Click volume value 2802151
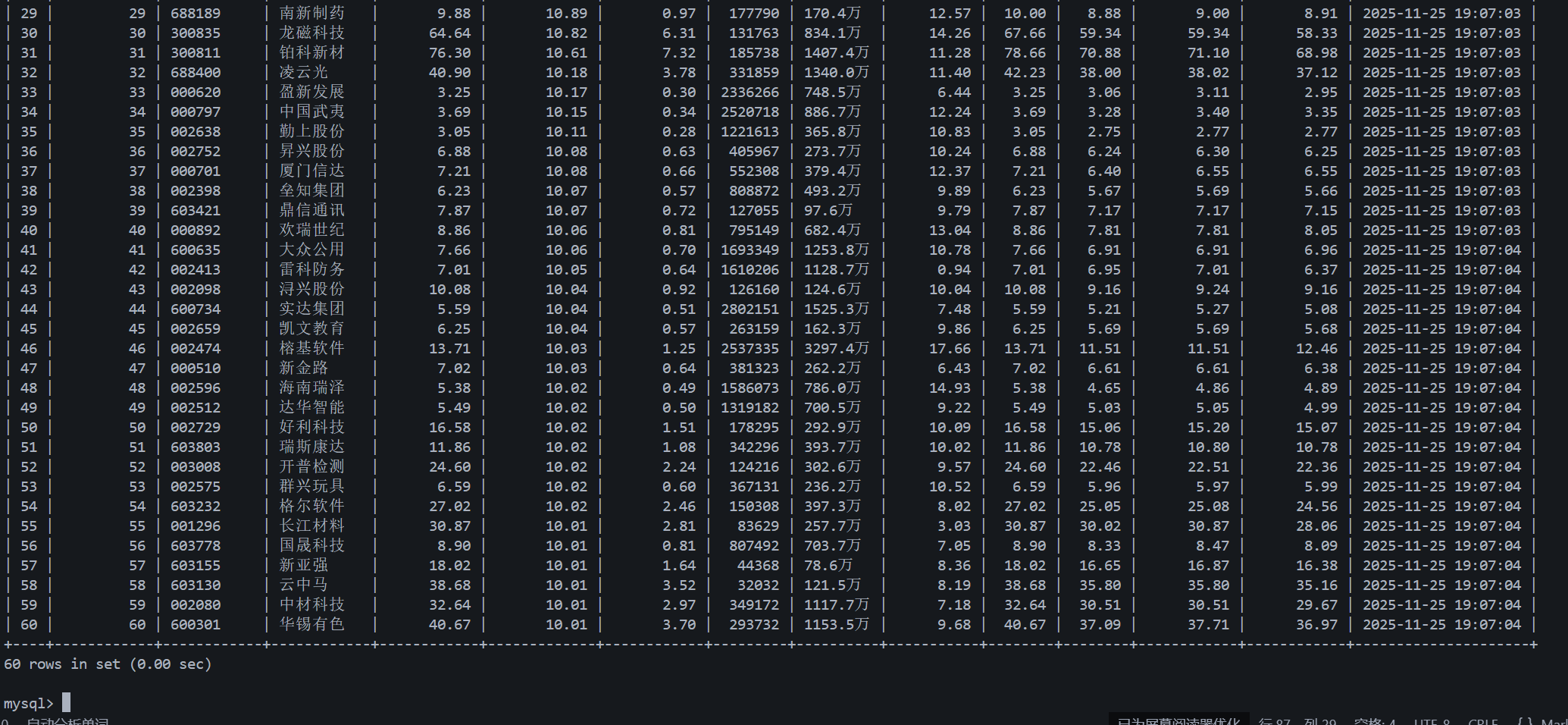This screenshot has height=725, width=1568. tap(750, 309)
